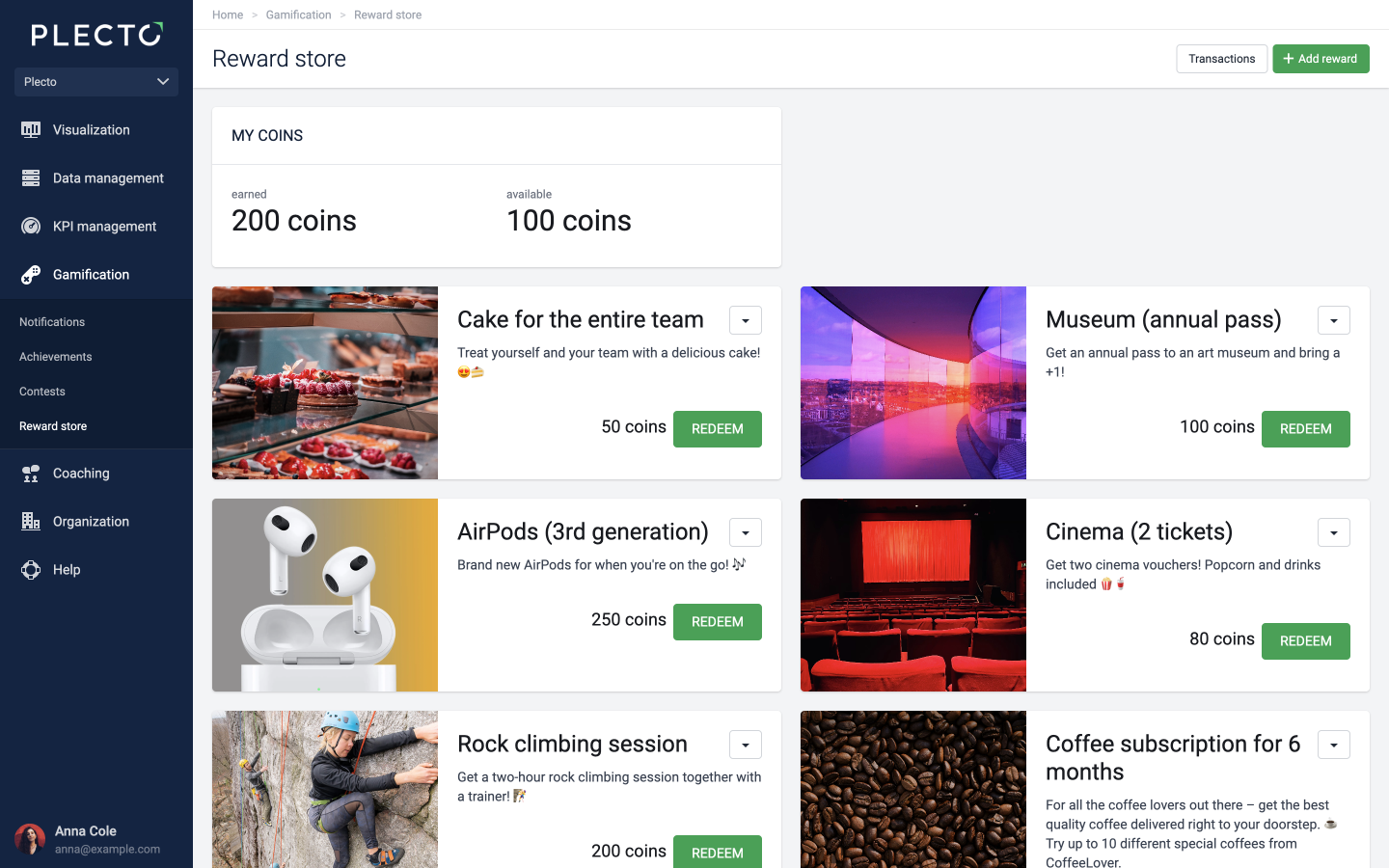The width and height of the screenshot is (1389, 868).
Task: Expand options for Rock climbing session
Action: (x=746, y=745)
